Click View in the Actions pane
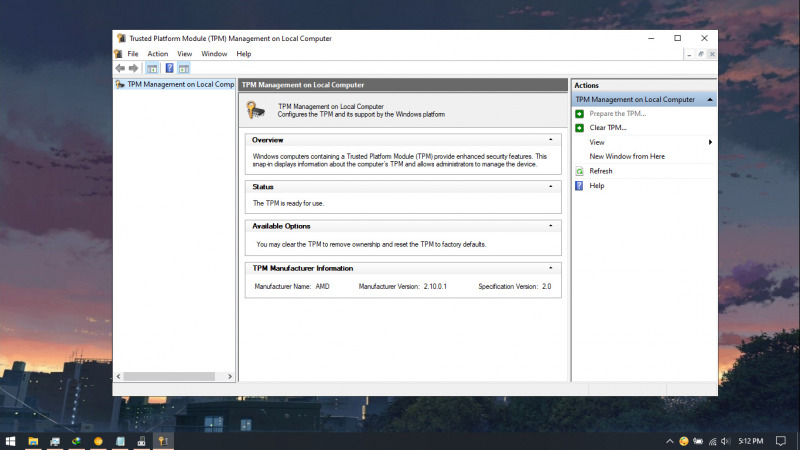 point(596,142)
